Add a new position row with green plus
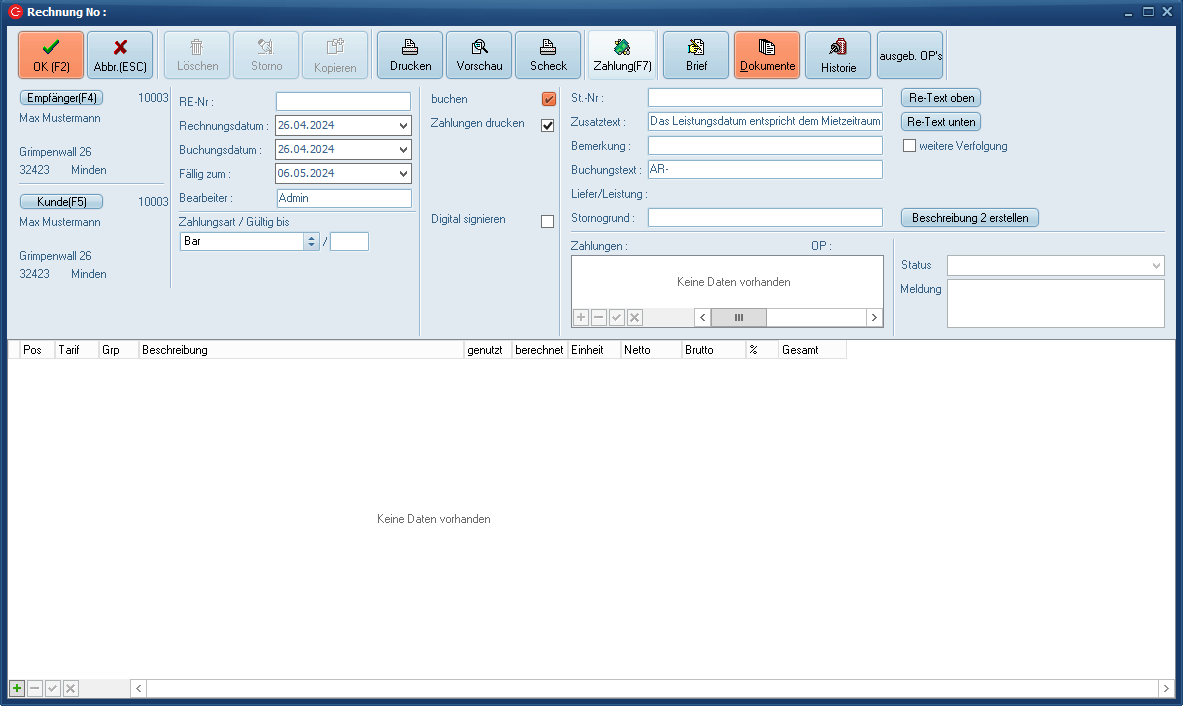Image resolution: width=1183 pixels, height=706 pixels. [x=17, y=689]
